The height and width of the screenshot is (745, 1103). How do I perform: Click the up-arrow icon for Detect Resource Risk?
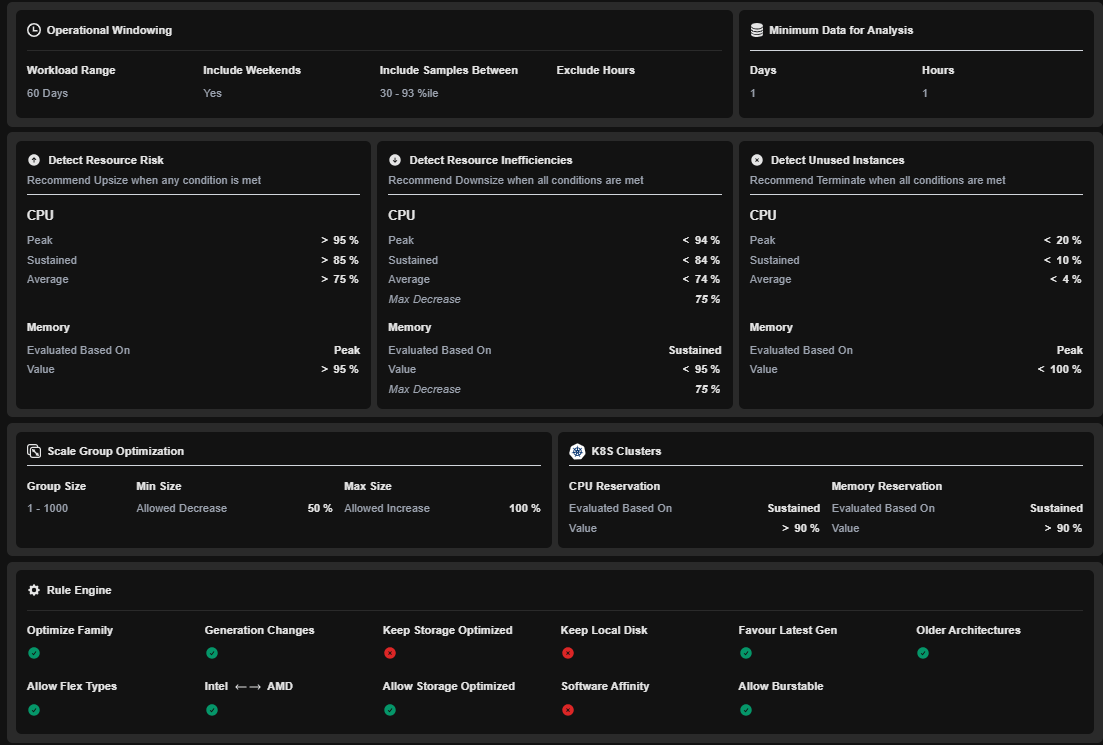click(x=34, y=160)
